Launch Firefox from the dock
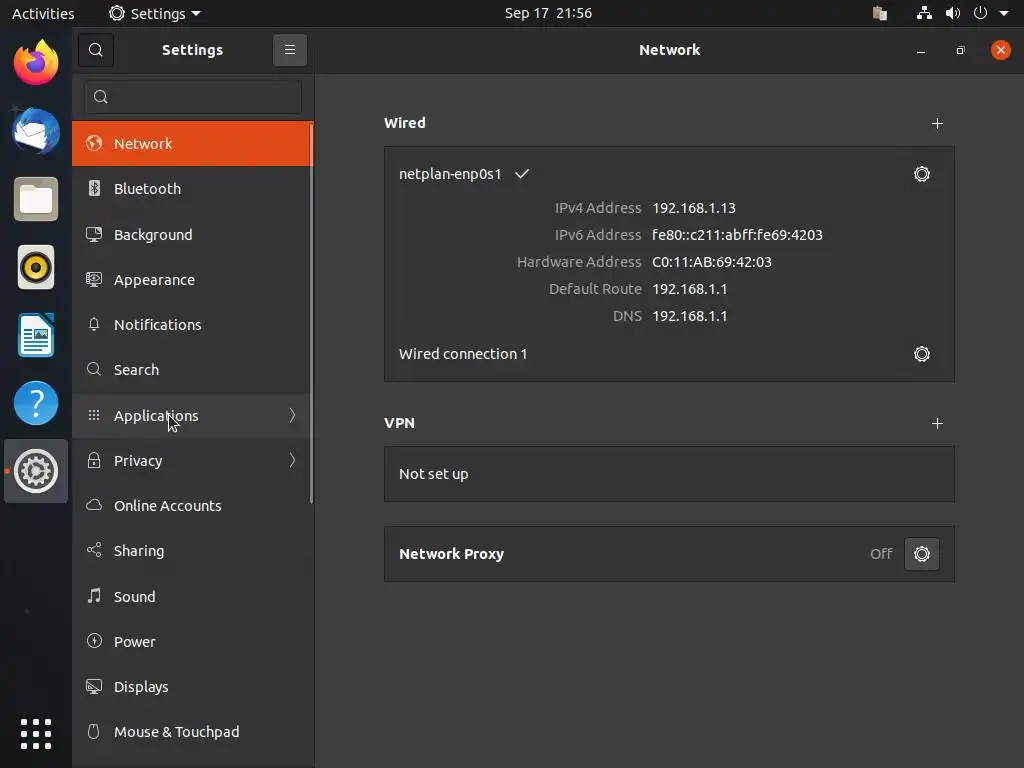The width and height of the screenshot is (1024, 768). 36,64
